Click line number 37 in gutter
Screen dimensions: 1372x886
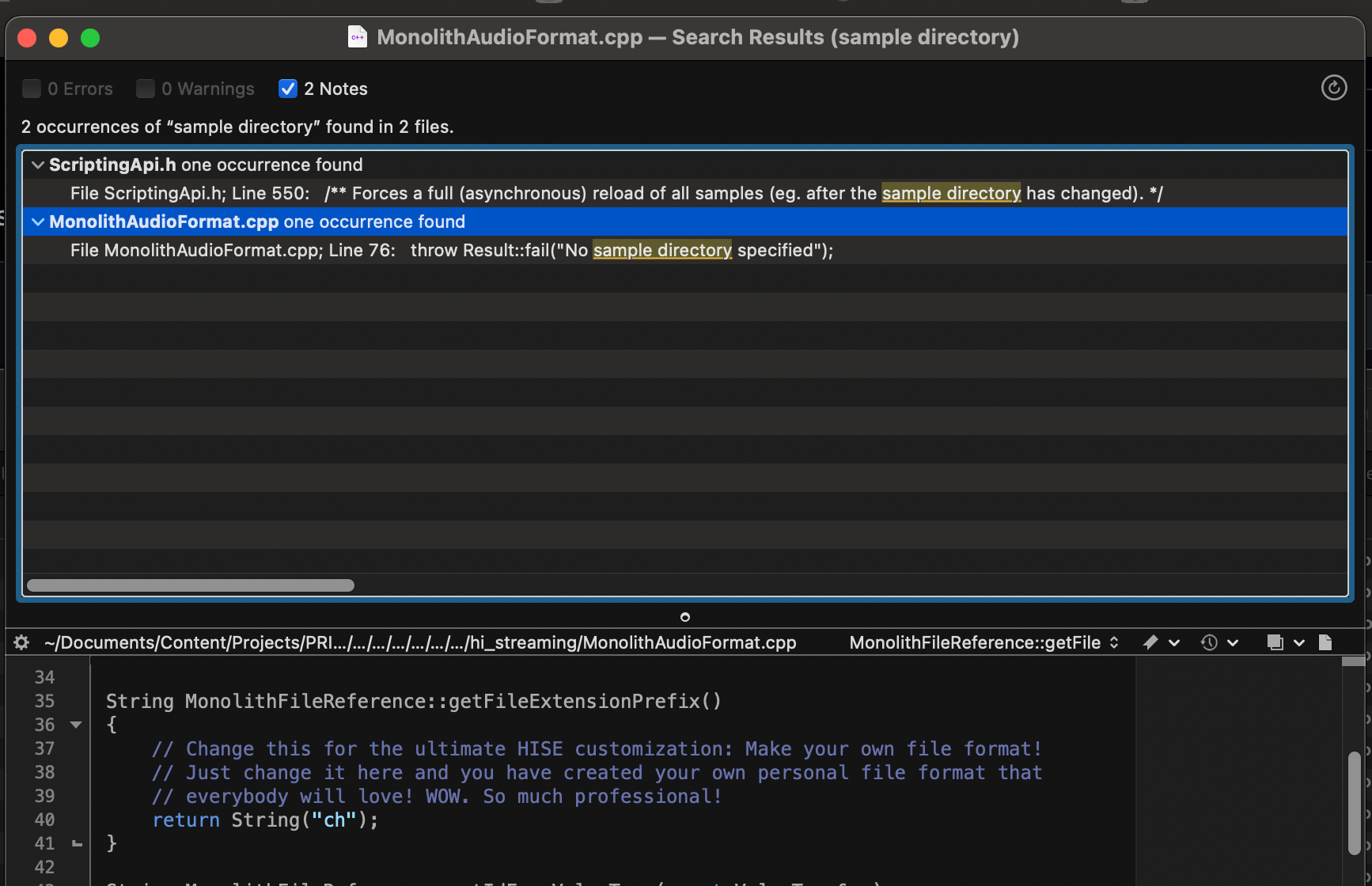(44, 748)
